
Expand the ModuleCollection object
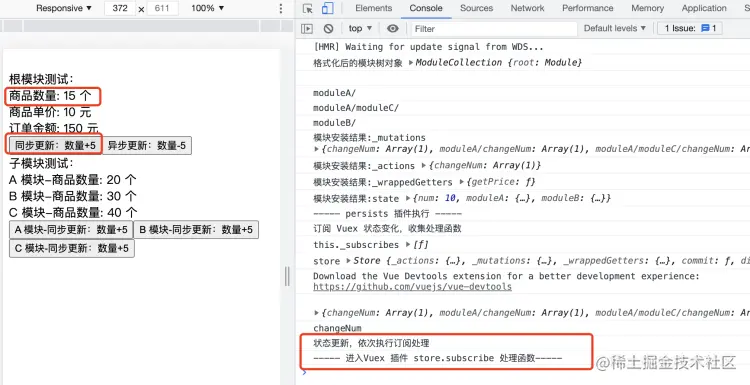pyautogui.click(x=411, y=63)
